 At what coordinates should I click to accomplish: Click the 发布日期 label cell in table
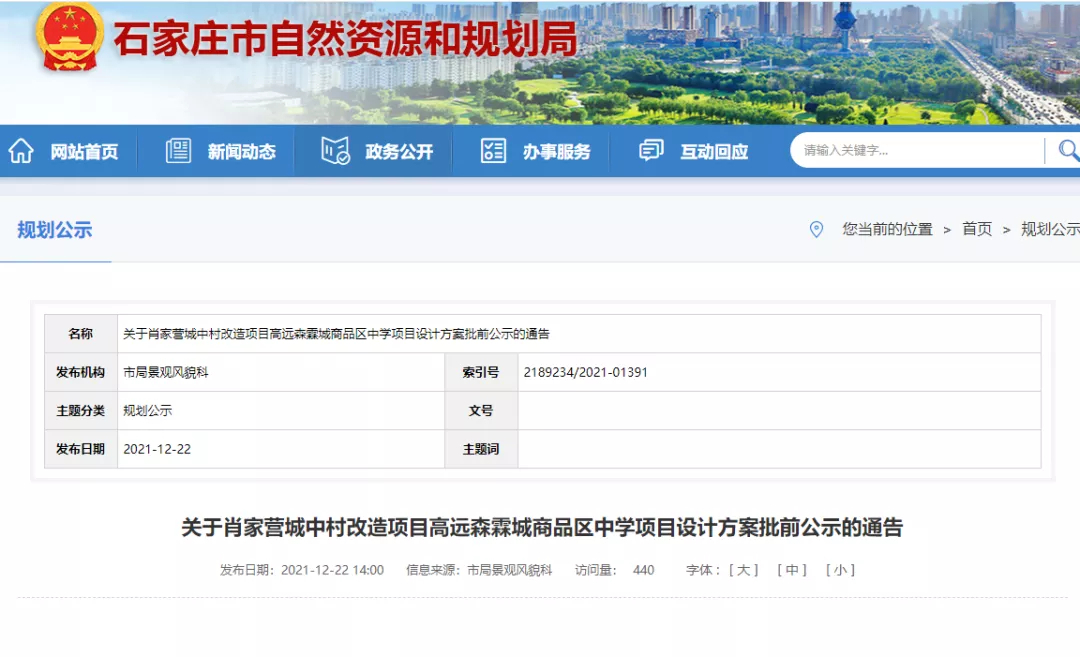(x=81, y=449)
